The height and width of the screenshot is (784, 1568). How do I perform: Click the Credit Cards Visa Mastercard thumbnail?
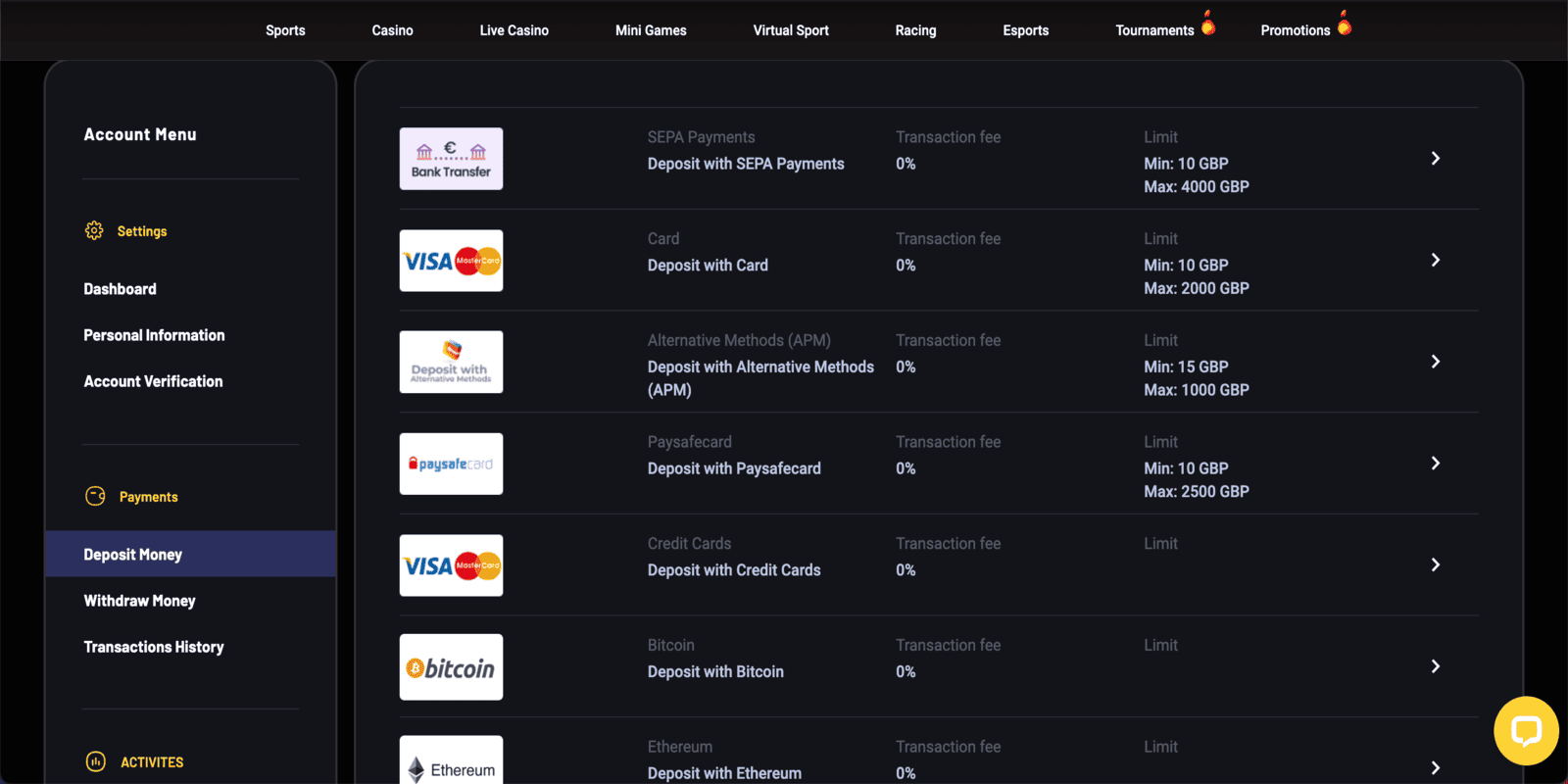pos(451,565)
